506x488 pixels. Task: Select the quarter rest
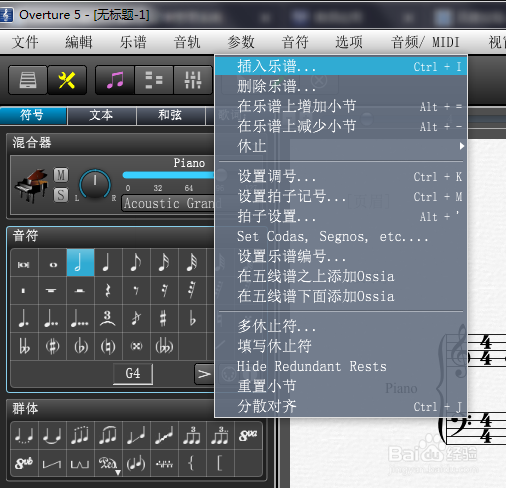pyautogui.click(x=108, y=290)
